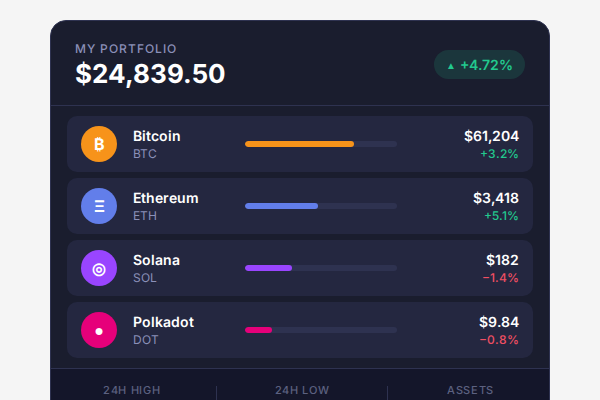Image resolution: width=600 pixels, height=400 pixels.
Task: Click the green up-arrow in portfolio badge
Action: tap(451, 66)
